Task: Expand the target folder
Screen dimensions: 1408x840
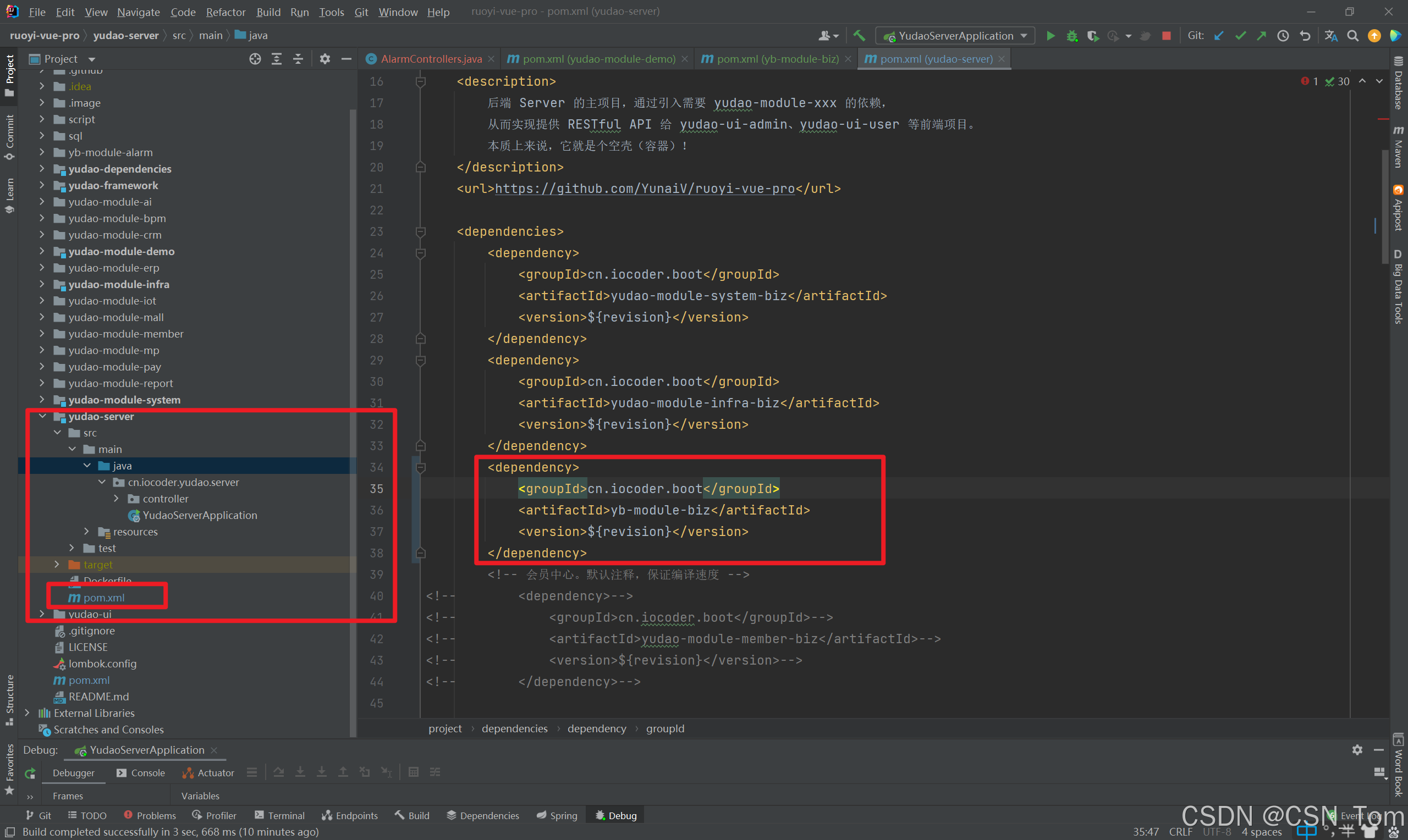Action: point(57,565)
